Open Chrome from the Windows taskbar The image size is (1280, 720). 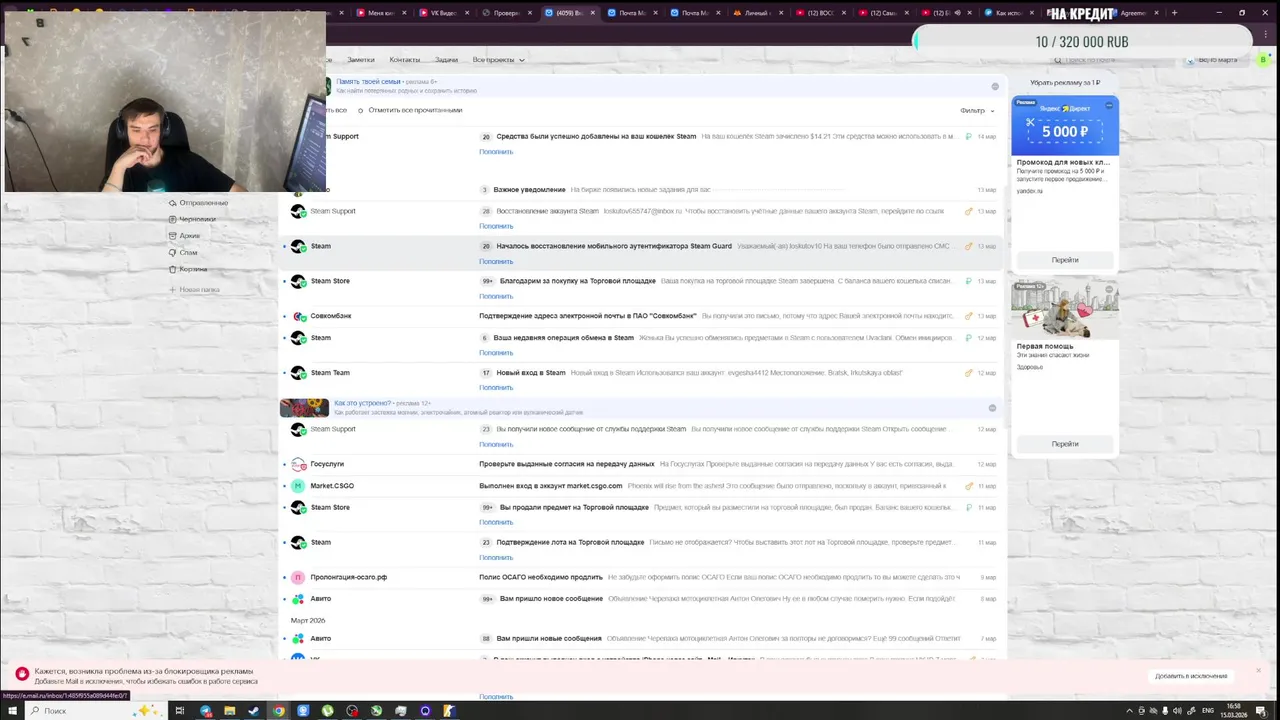(x=279, y=711)
